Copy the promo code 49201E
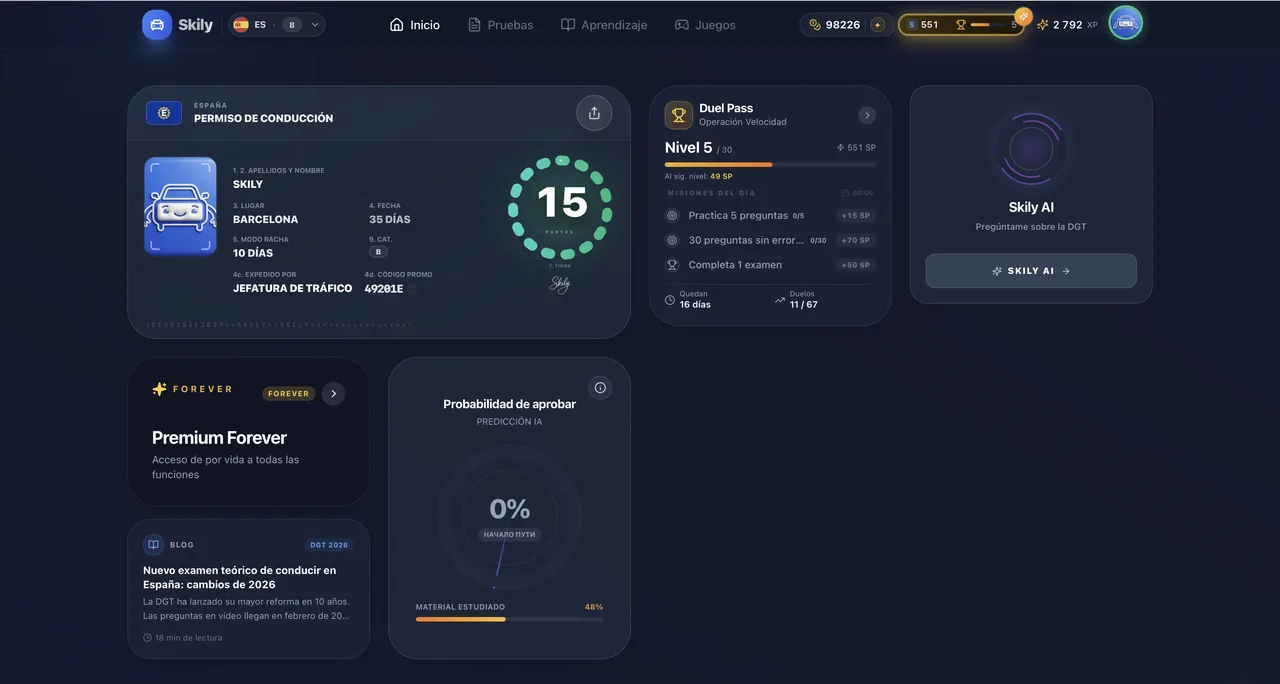Screen dimensions: 1280x684 [x=412, y=289]
